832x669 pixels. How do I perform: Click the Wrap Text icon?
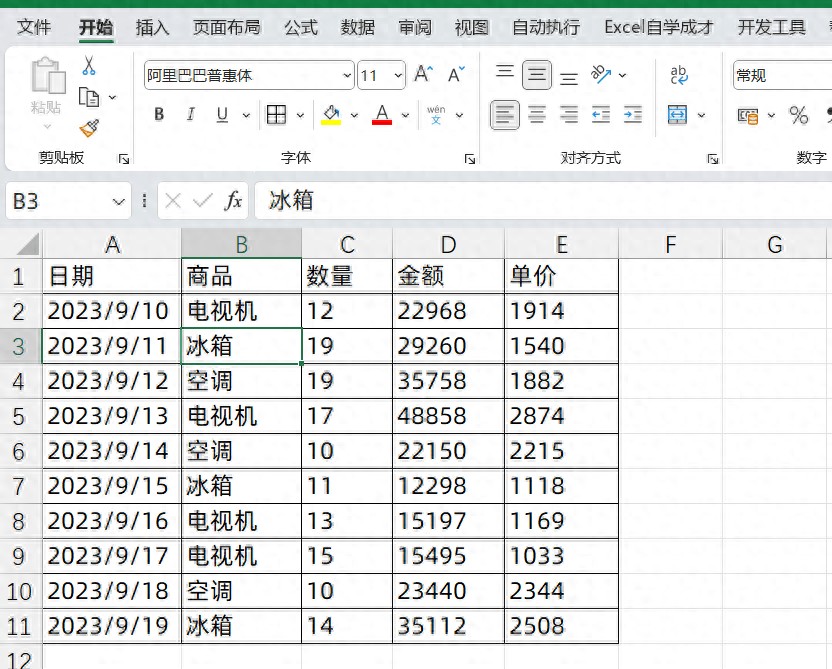click(x=679, y=75)
